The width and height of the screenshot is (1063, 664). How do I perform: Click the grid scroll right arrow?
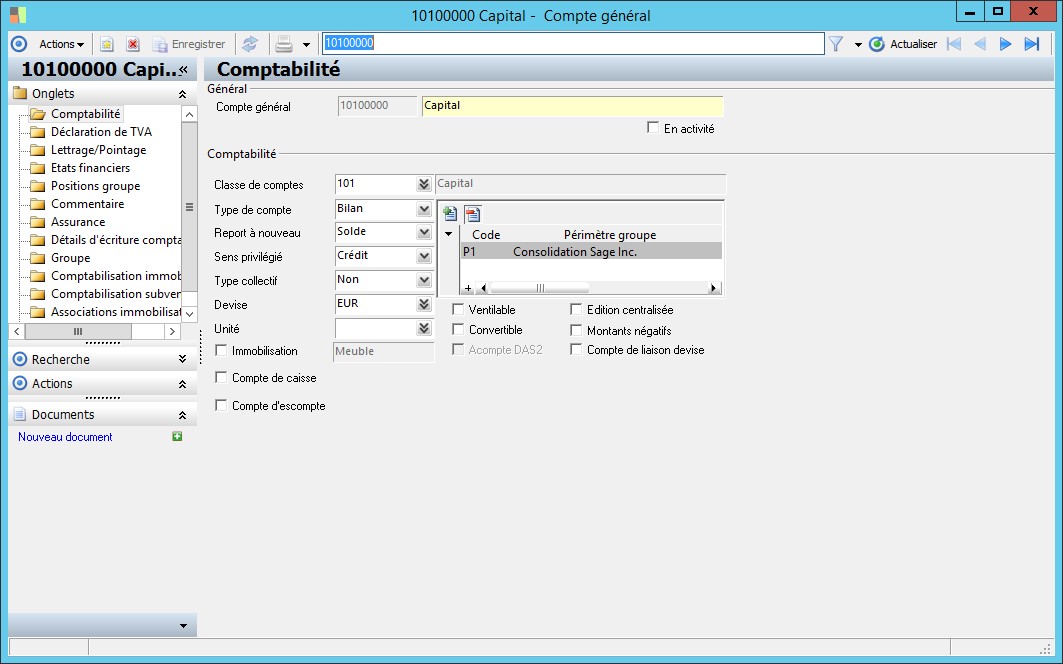point(713,288)
